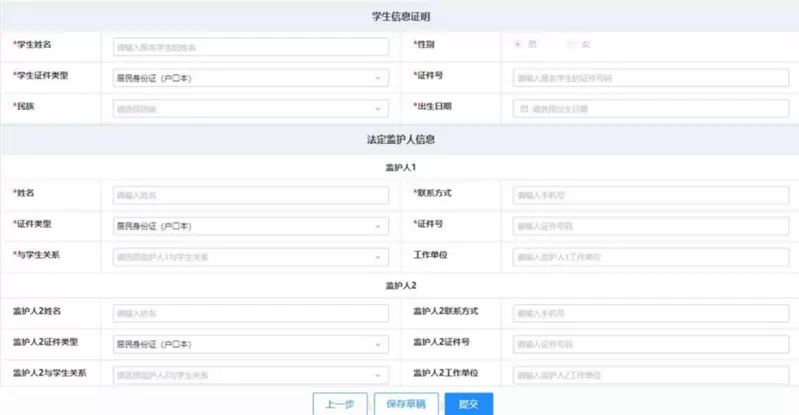Focus the 监护人2联系方式 input field
The width and height of the screenshot is (799, 415).
point(649,313)
